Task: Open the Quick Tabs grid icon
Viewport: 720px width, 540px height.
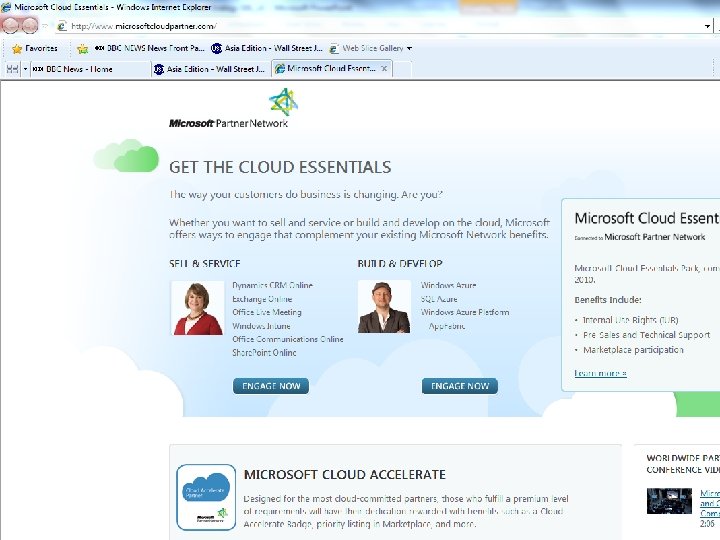Action: pos(12,69)
